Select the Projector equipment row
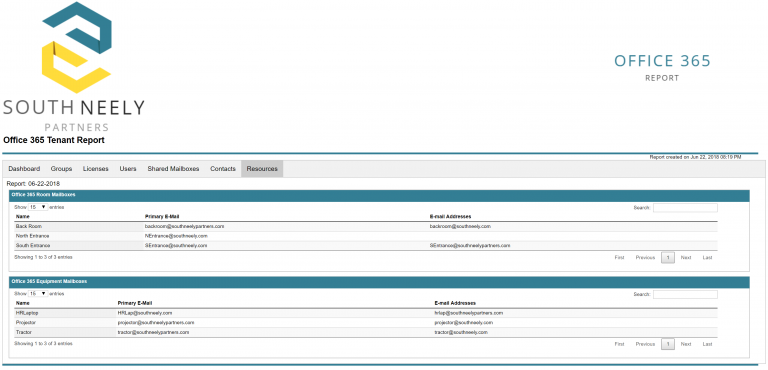Screen dimensions: 768x370 [366, 322]
